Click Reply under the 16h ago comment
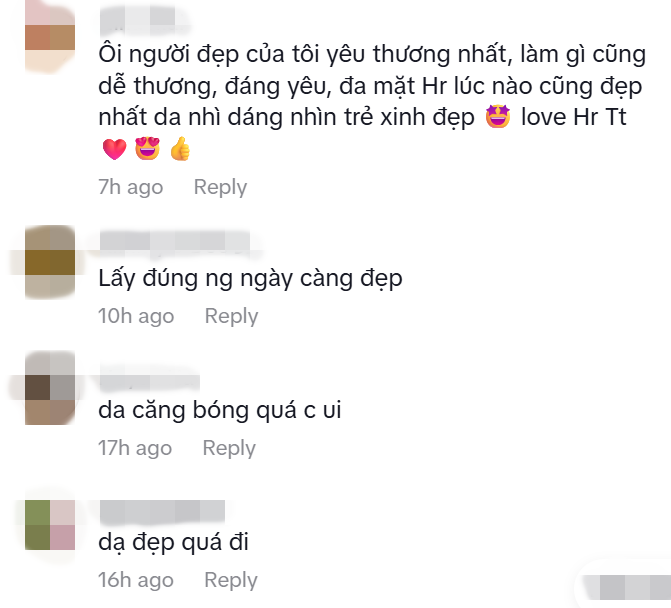671x608 pixels. 231,580
